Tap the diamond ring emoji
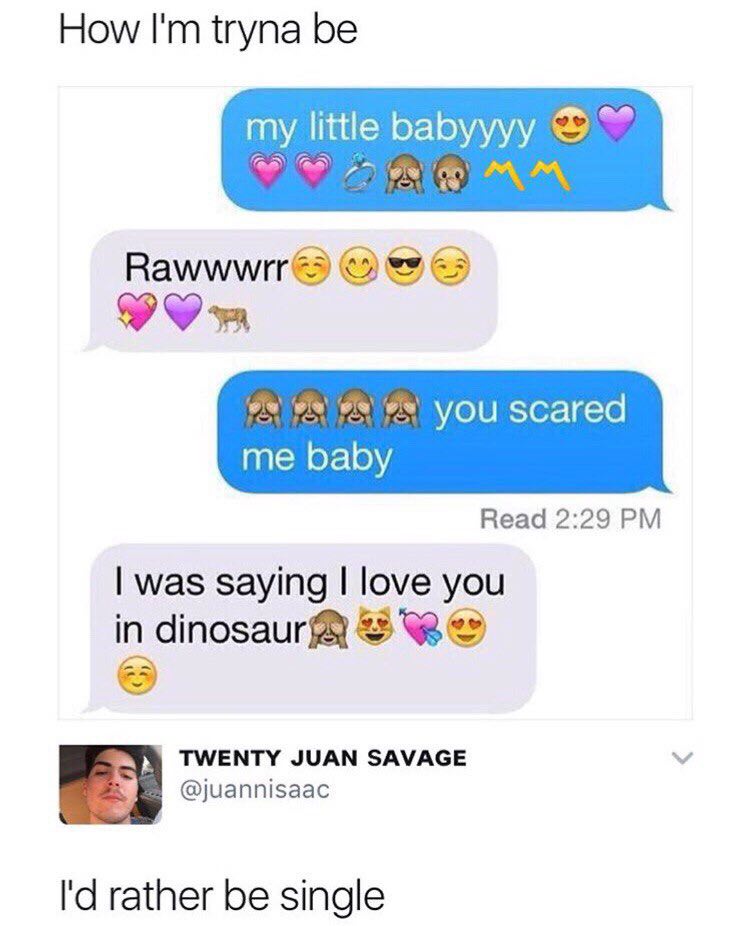750x926 pixels. [x=360, y=172]
